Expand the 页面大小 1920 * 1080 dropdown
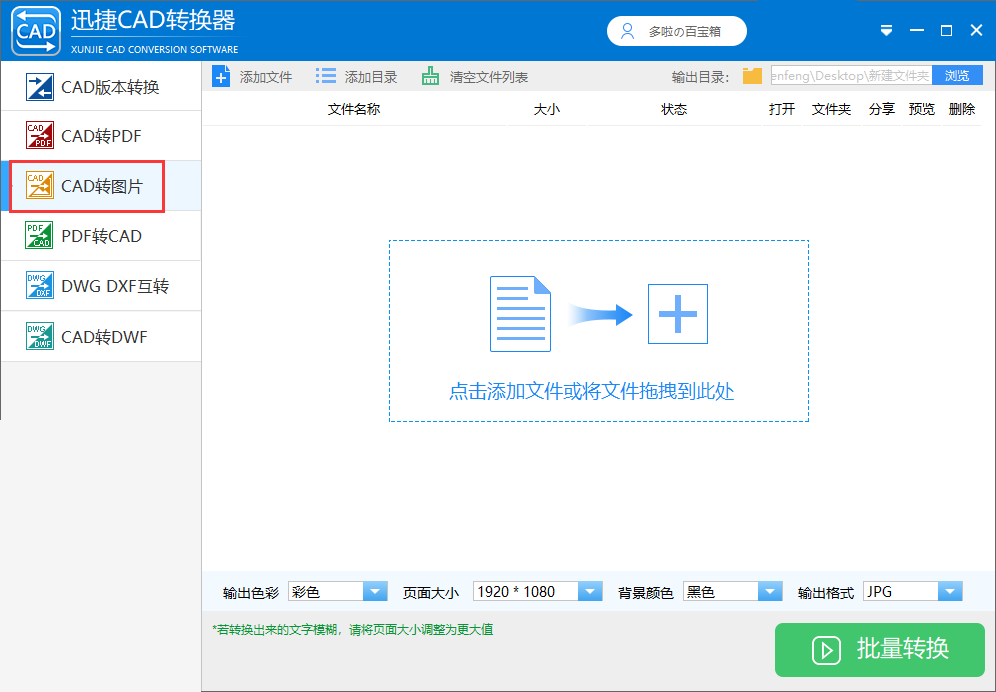The image size is (996, 692). pyautogui.click(x=537, y=592)
